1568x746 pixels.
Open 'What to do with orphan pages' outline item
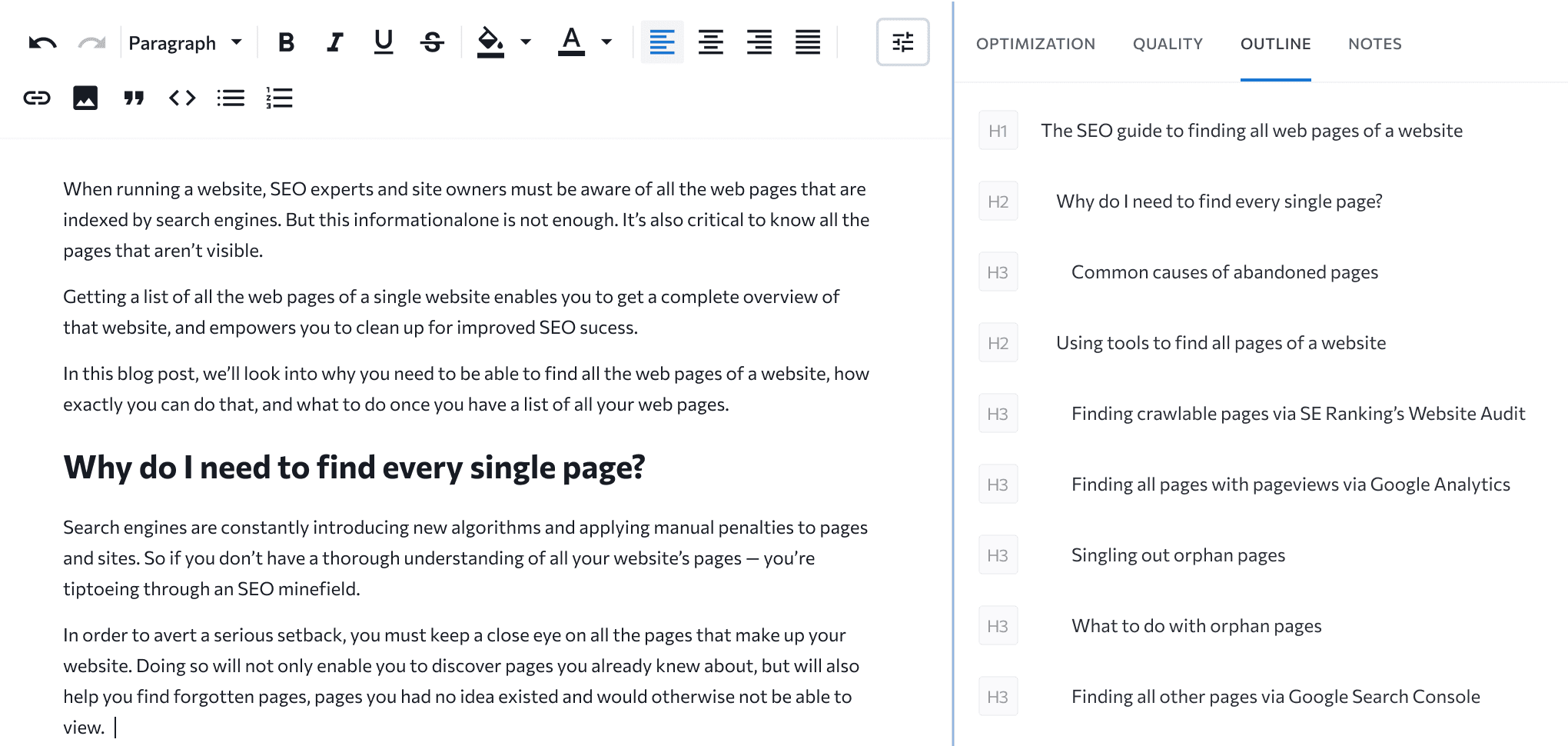[1196, 626]
